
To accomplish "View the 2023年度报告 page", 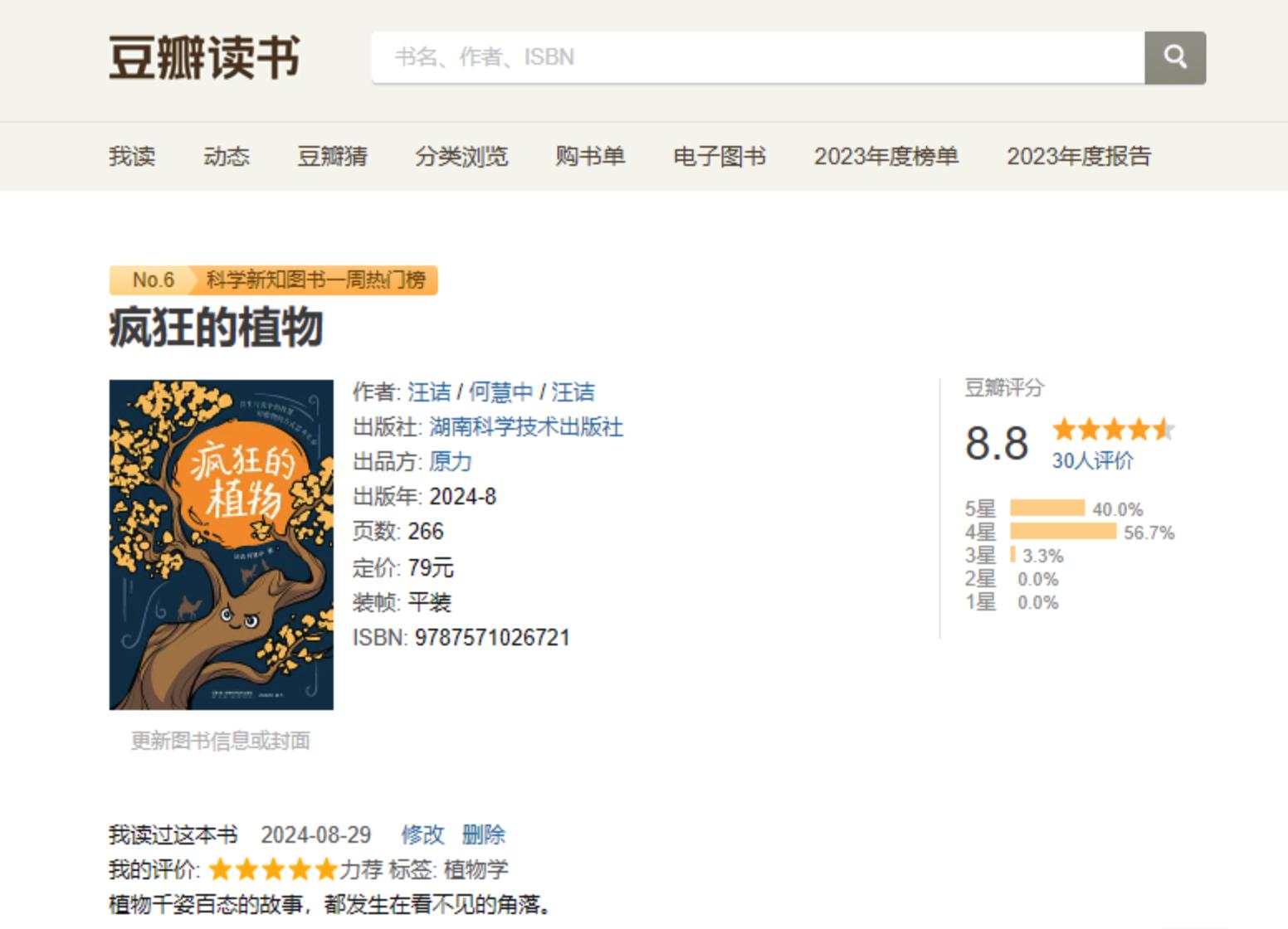I will point(1078,157).
